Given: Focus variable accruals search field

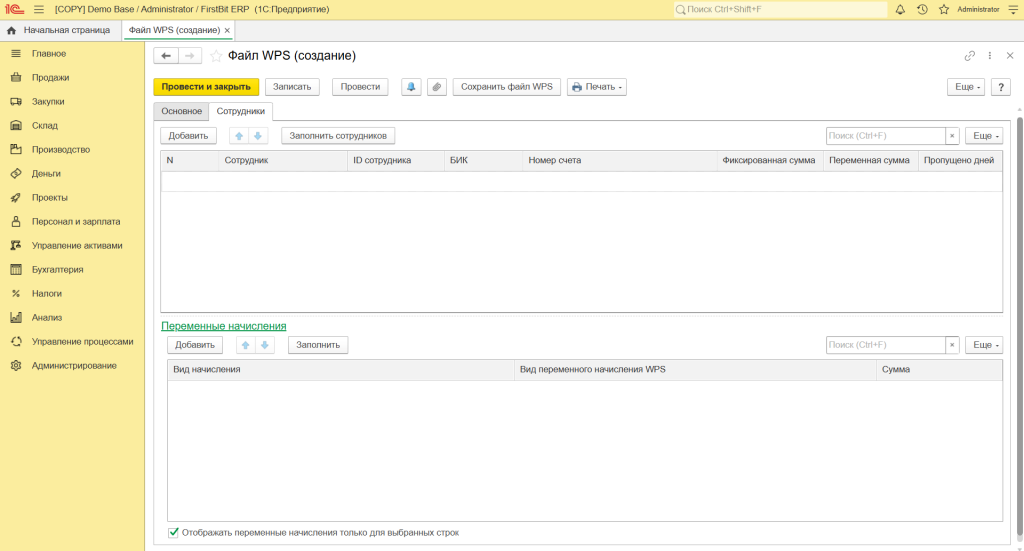Looking at the screenshot, I should [x=886, y=345].
